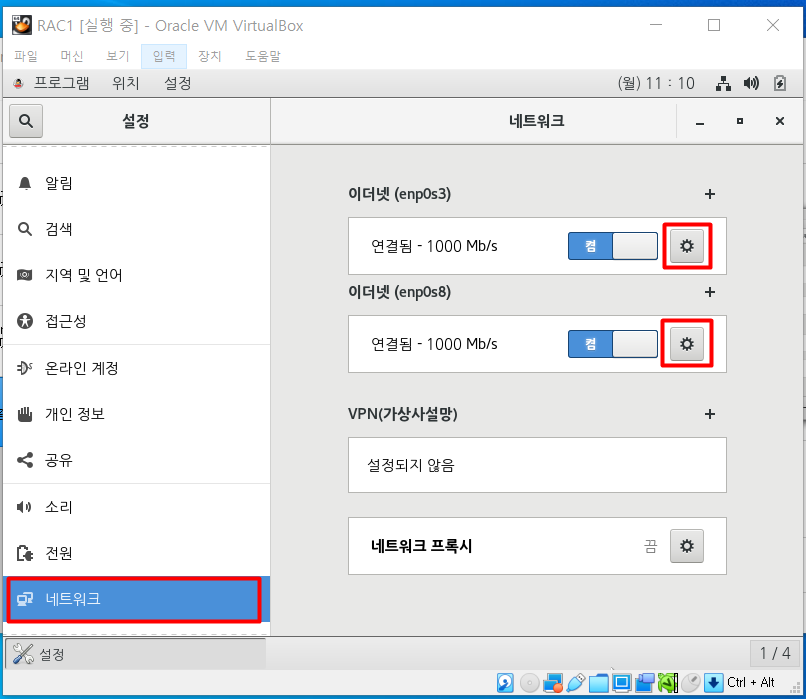Open the clock showing (월) 11 : 10

point(656,83)
